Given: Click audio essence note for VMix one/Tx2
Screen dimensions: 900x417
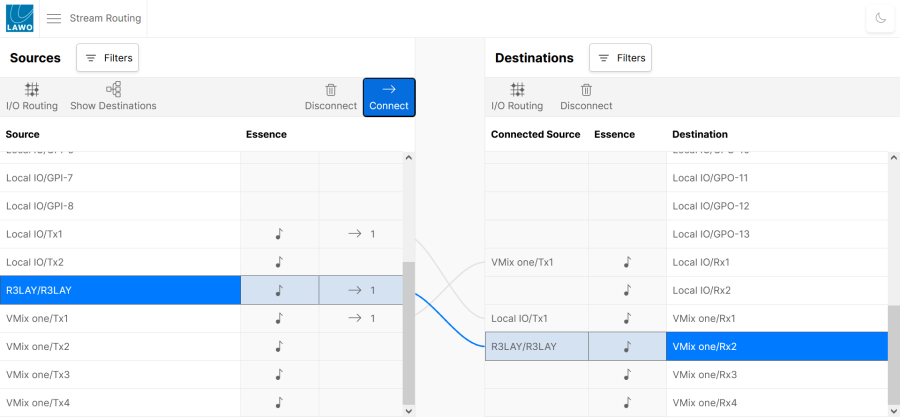Looking at the screenshot, I should [x=279, y=346].
